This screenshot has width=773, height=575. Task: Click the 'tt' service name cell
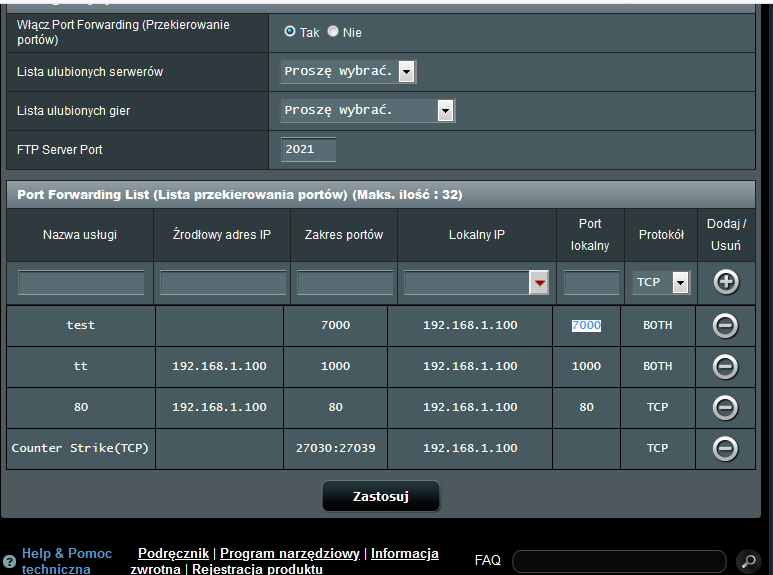click(81, 366)
